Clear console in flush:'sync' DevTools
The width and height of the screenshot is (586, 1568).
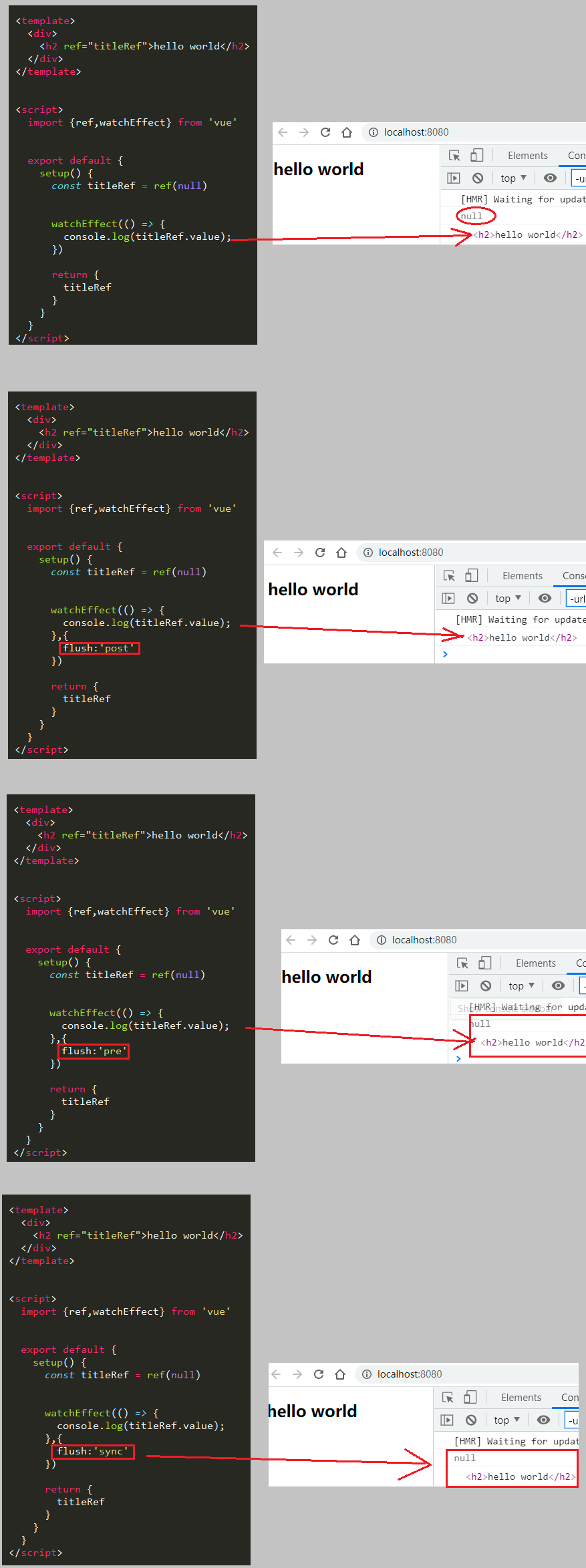(471, 1420)
